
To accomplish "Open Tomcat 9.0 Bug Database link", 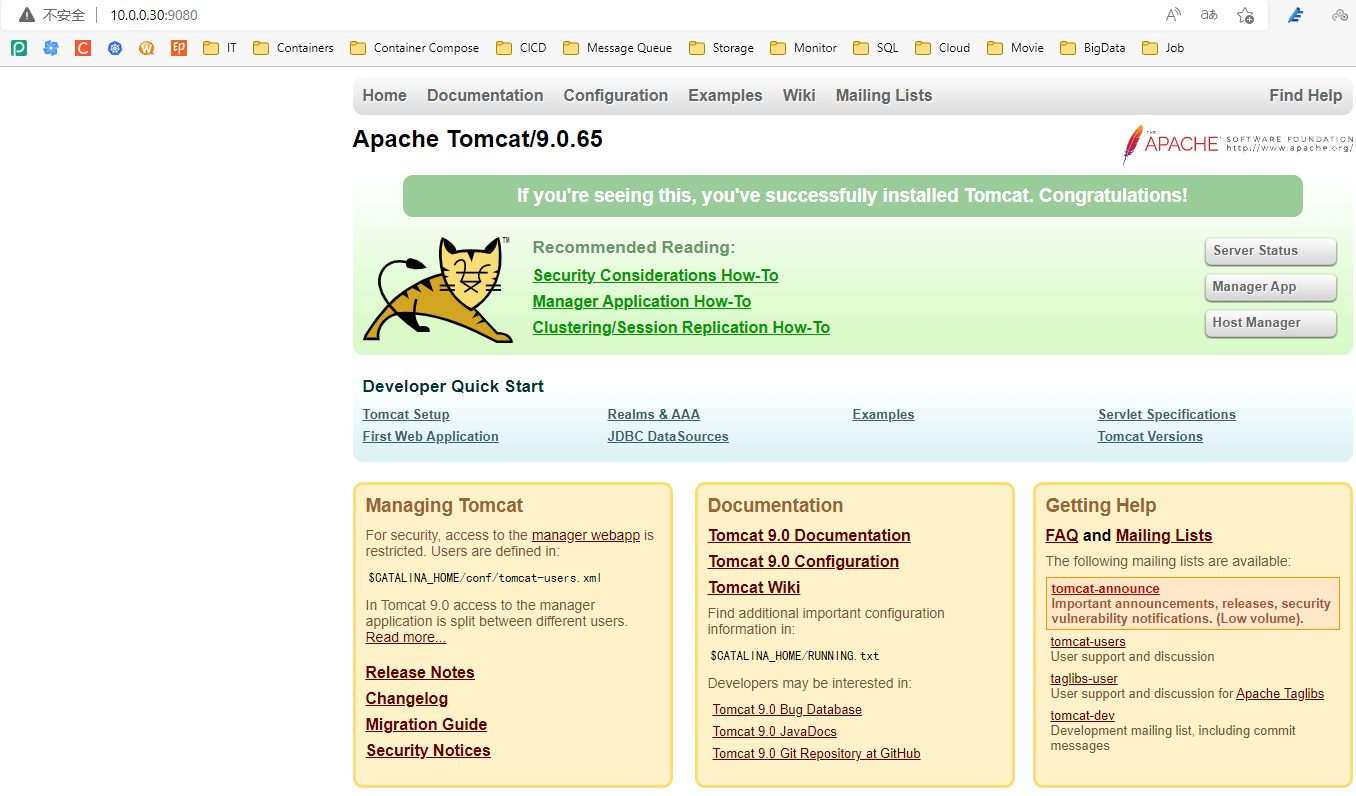I will [787, 709].
